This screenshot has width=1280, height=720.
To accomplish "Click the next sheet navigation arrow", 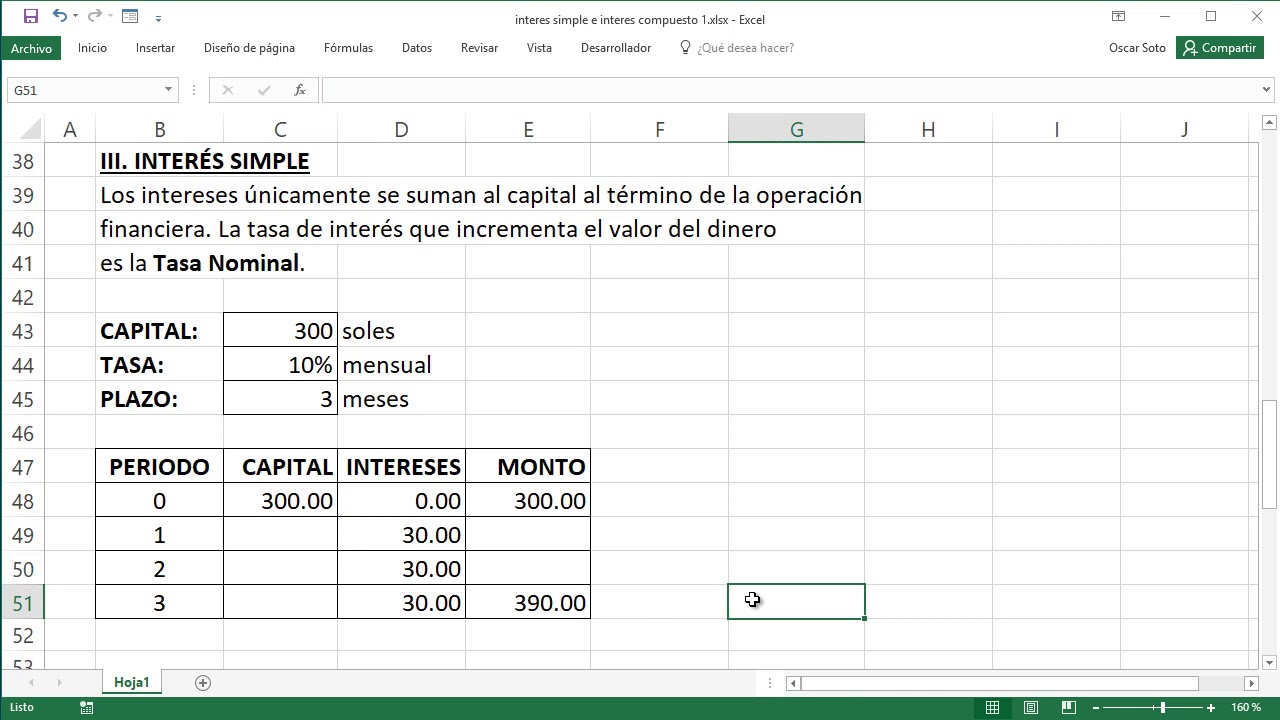I will pos(59,682).
